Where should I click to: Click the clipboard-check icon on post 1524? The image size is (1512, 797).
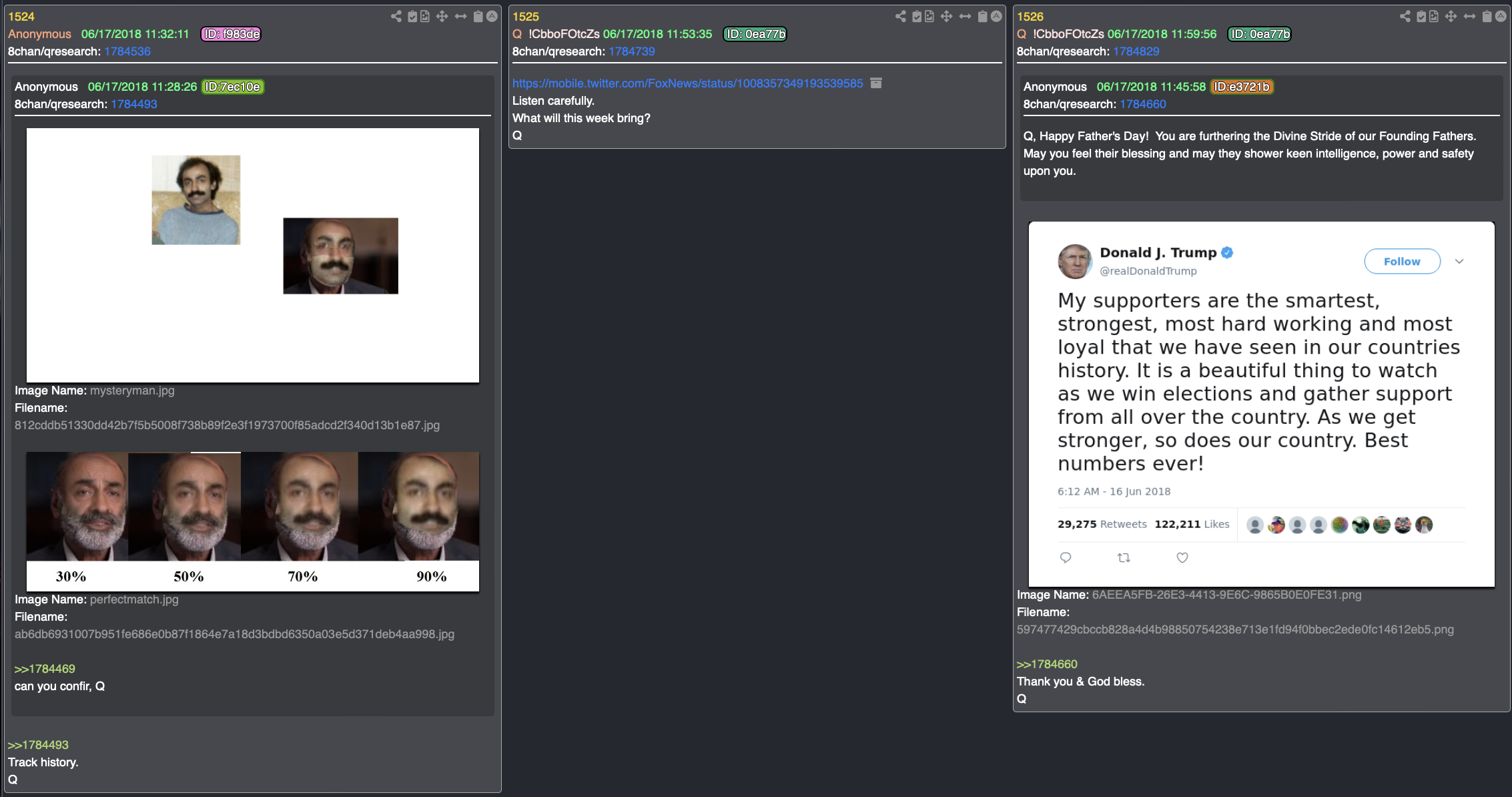(412, 17)
